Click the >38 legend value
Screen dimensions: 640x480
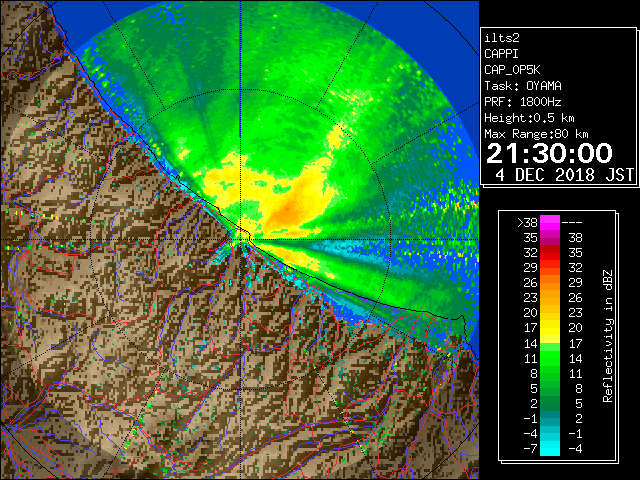click(x=527, y=223)
